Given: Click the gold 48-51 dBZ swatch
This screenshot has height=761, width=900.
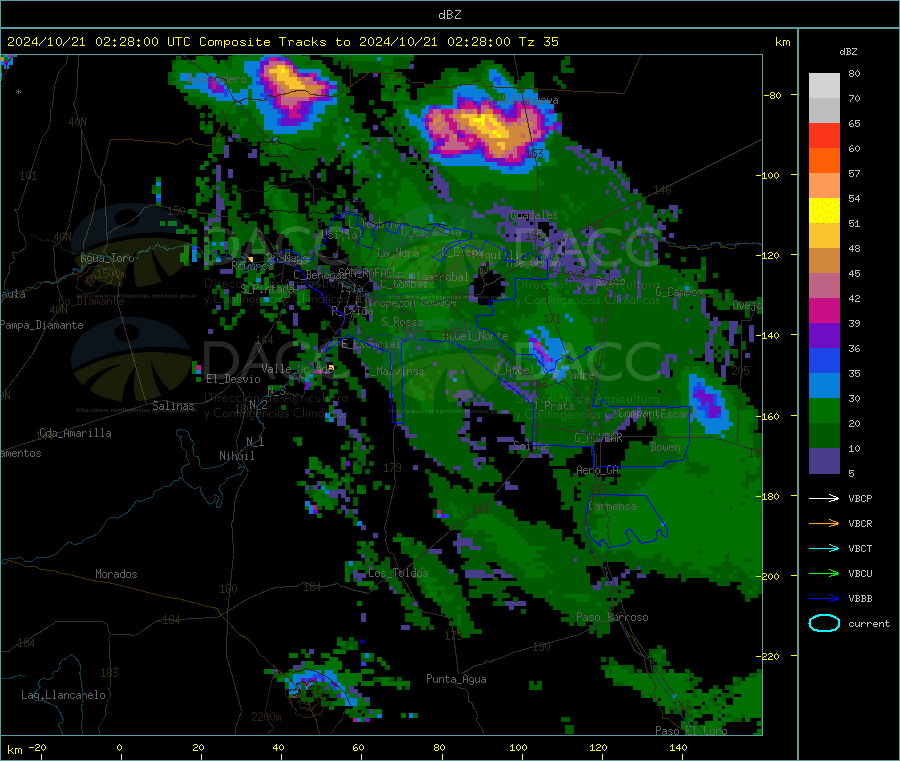Looking at the screenshot, I should (x=824, y=236).
